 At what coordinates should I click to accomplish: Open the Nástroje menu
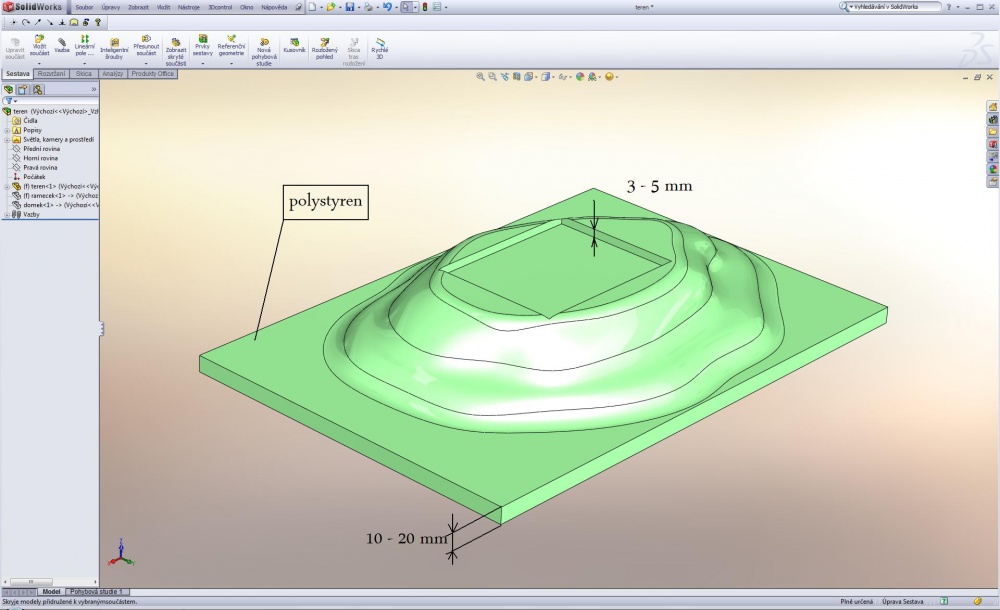189,7
